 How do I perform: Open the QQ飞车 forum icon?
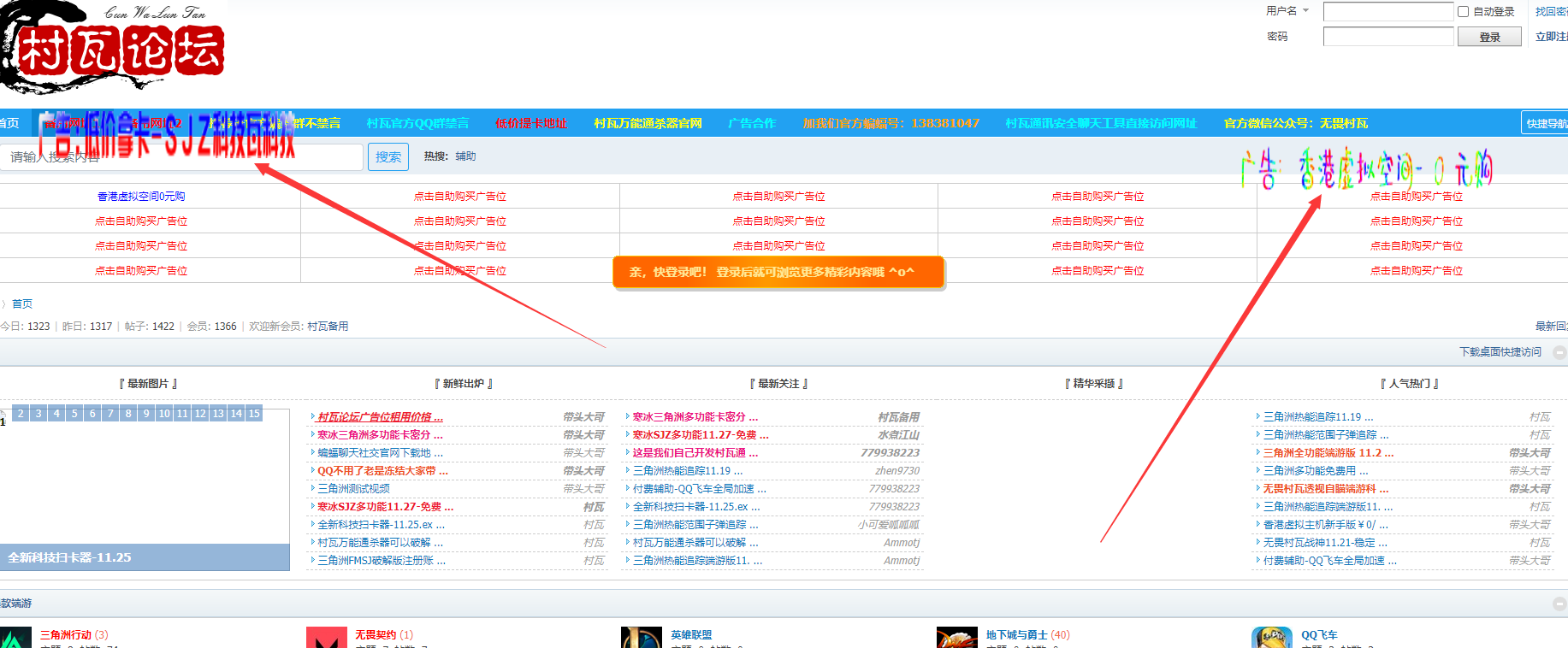[1272, 638]
